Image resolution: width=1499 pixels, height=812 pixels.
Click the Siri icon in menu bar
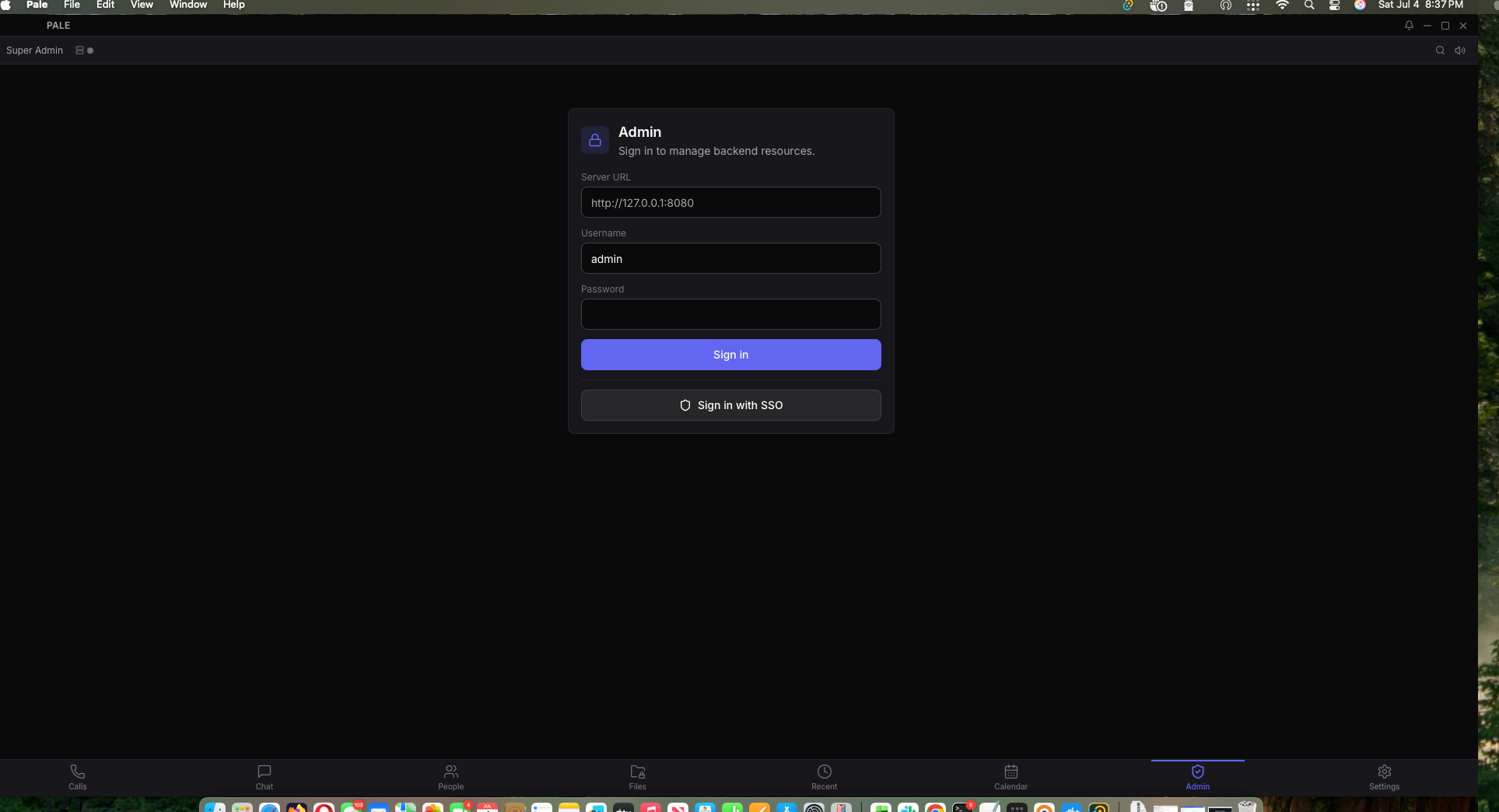pyautogui.click(x=1360, y=5)
